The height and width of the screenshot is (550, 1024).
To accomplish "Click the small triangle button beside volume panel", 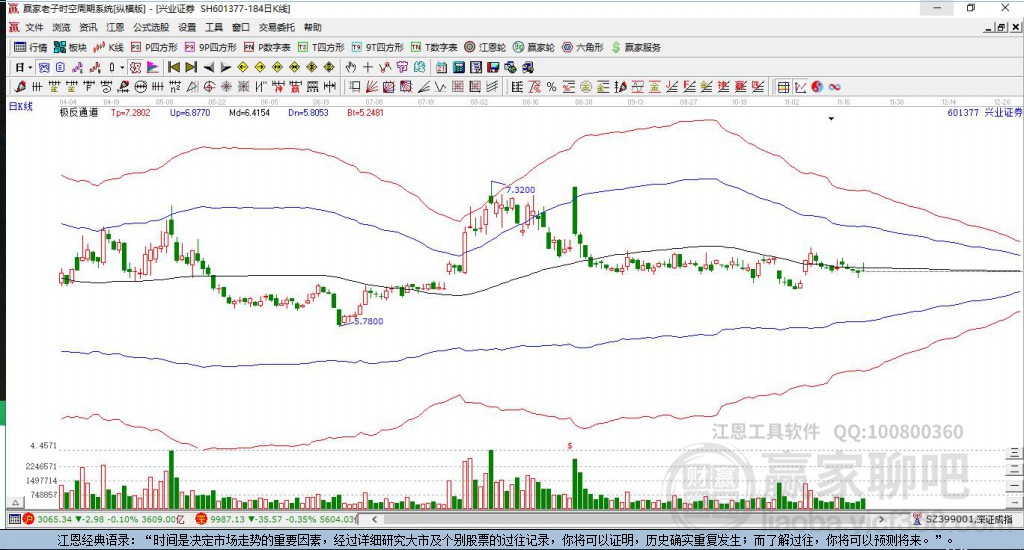I will tap(15, 502).
